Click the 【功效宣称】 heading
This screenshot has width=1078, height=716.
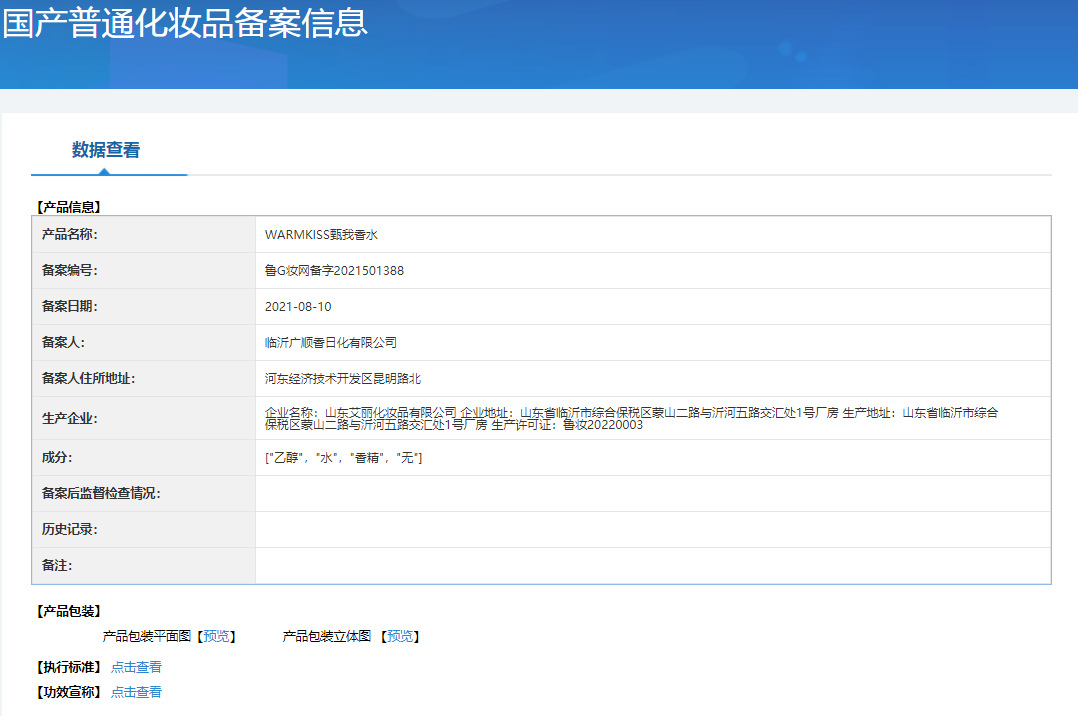point(69,692)
